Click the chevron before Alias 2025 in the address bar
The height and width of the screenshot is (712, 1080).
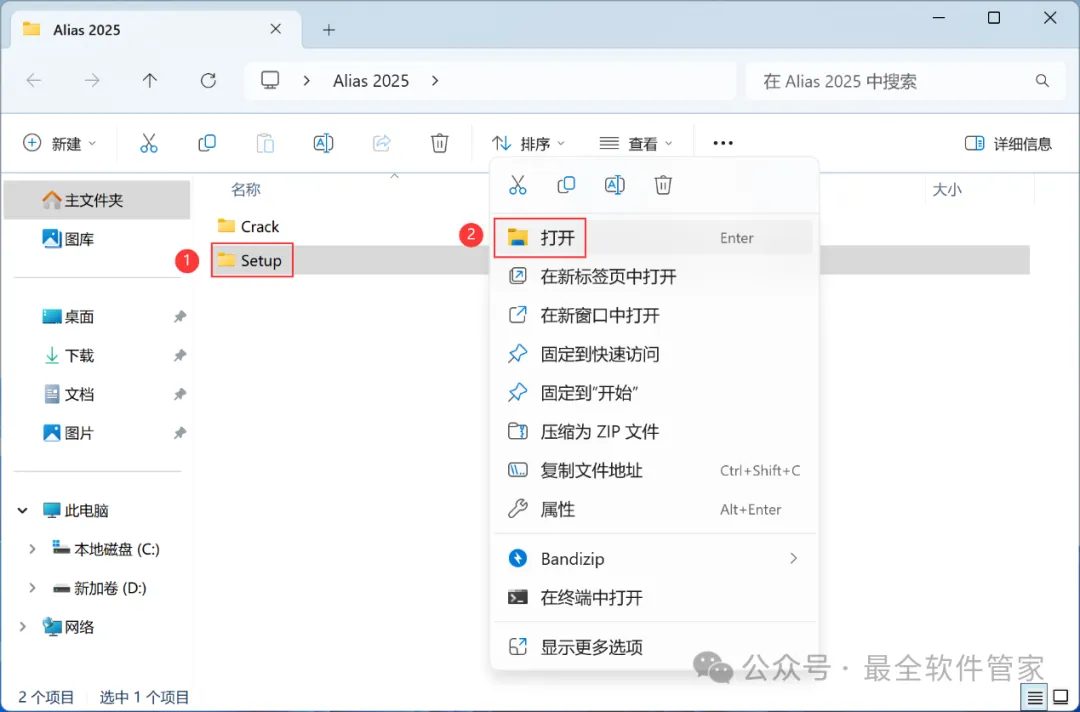[x=307, y=81]
